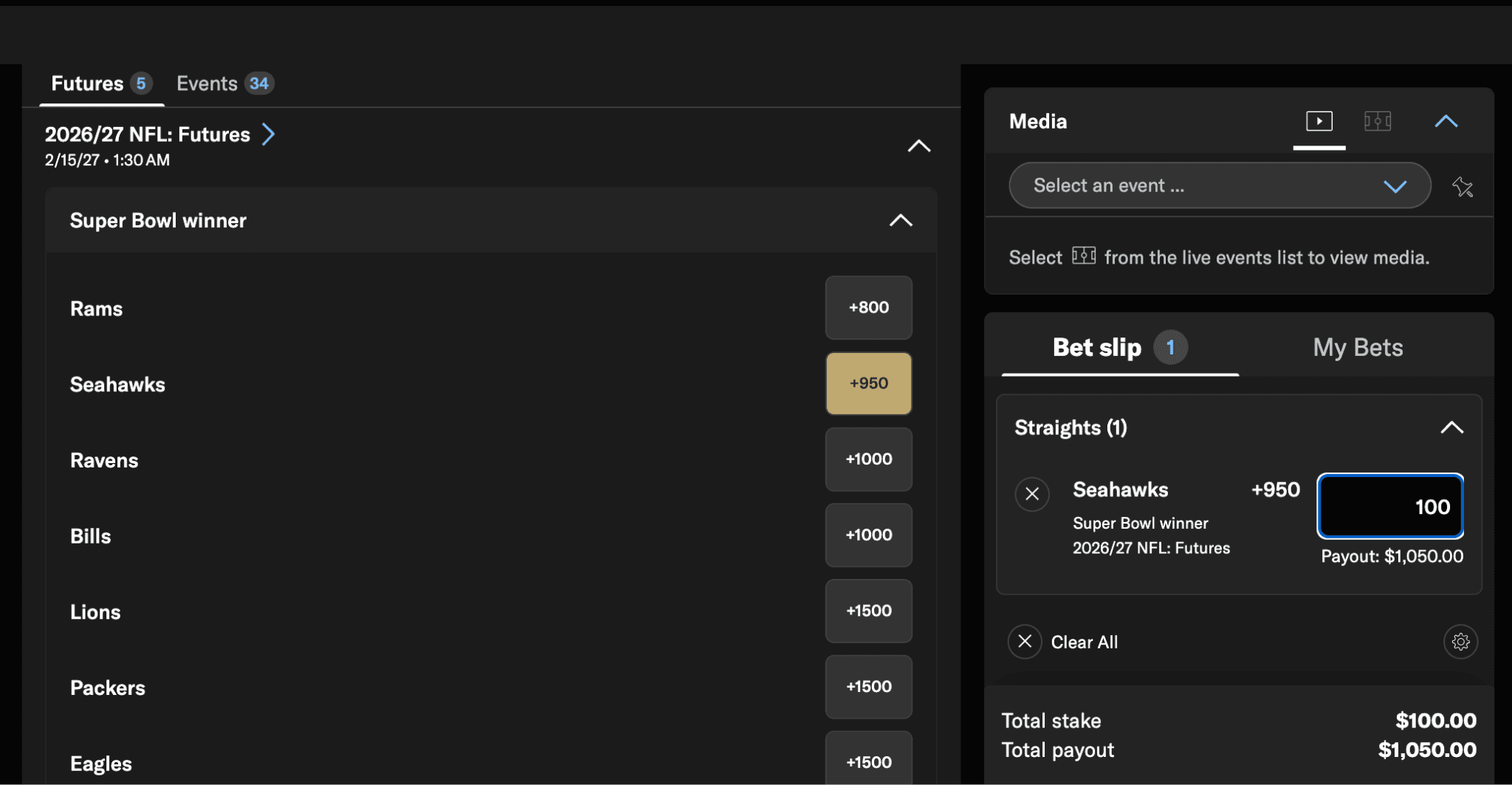
Task: Open the media video player icon
Action: (1319, 121)
